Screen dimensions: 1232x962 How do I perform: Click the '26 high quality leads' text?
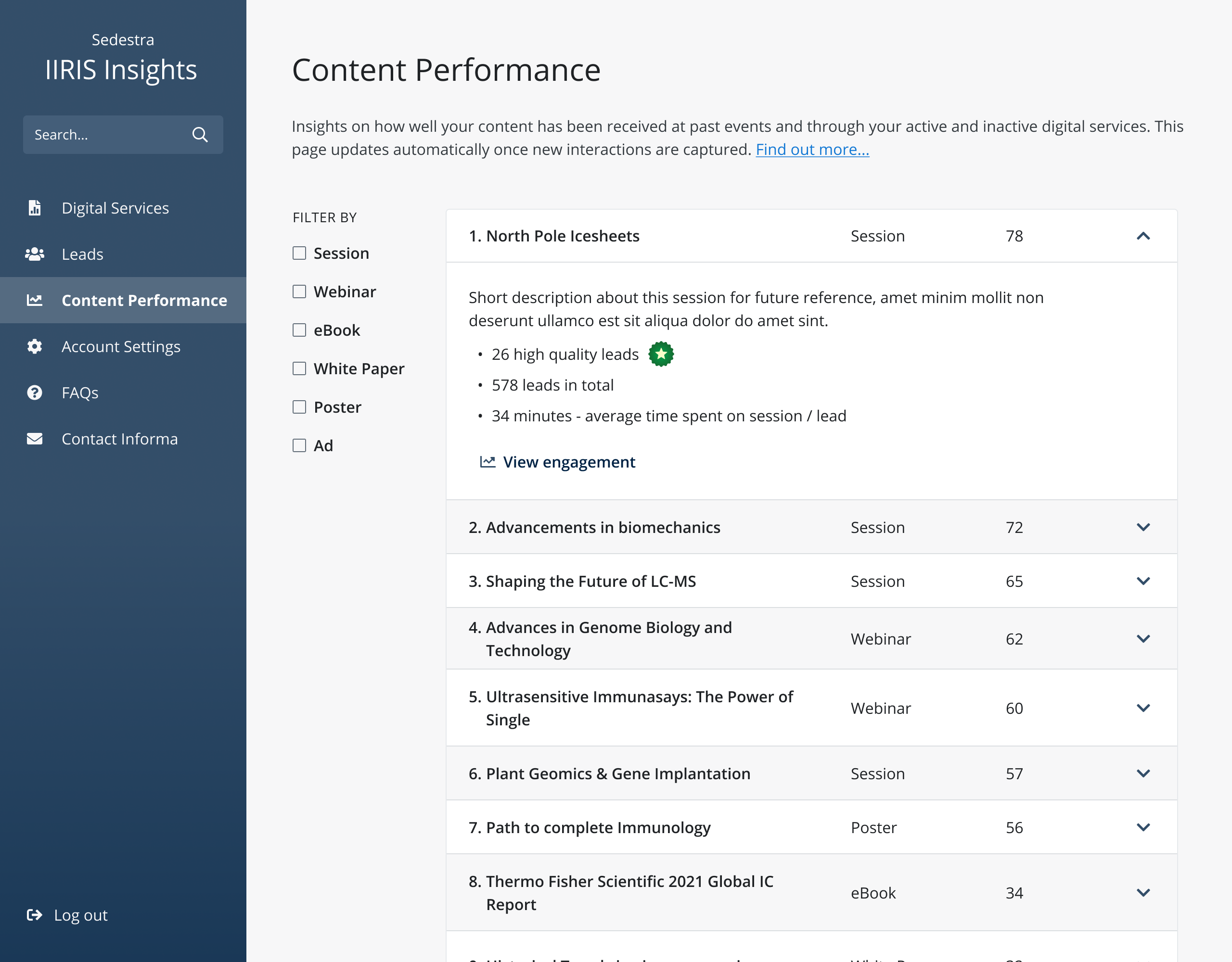click(565, 354)
